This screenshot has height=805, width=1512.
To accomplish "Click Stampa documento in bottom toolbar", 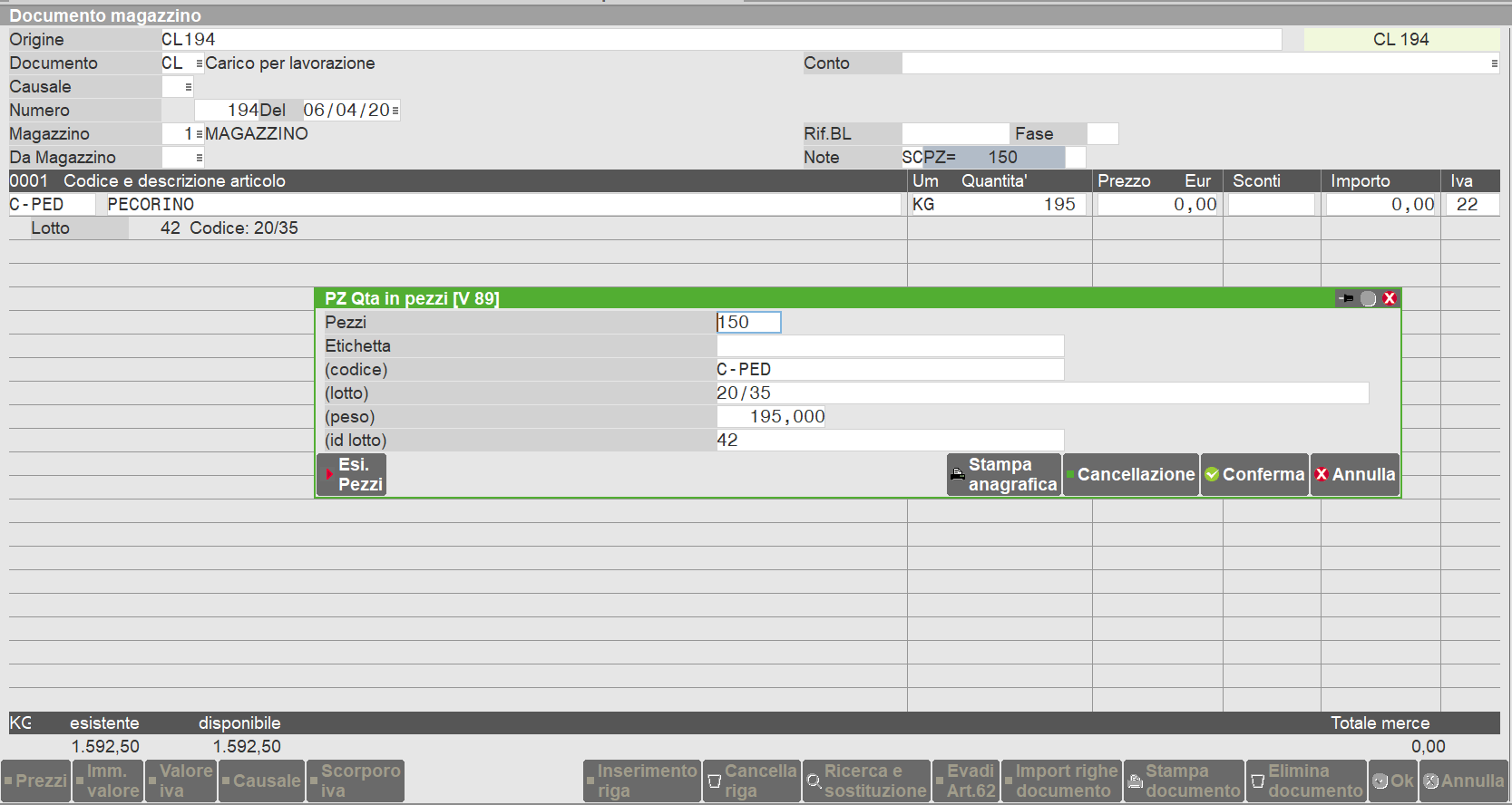I will [1184, 781].
